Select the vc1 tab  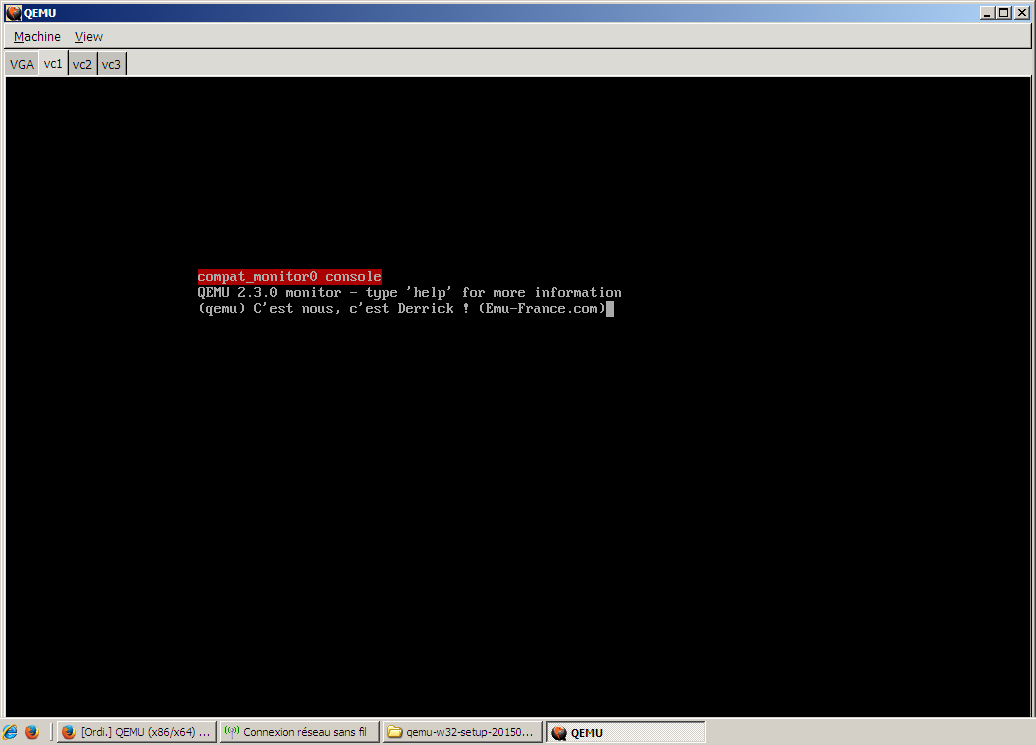point(53,64)
